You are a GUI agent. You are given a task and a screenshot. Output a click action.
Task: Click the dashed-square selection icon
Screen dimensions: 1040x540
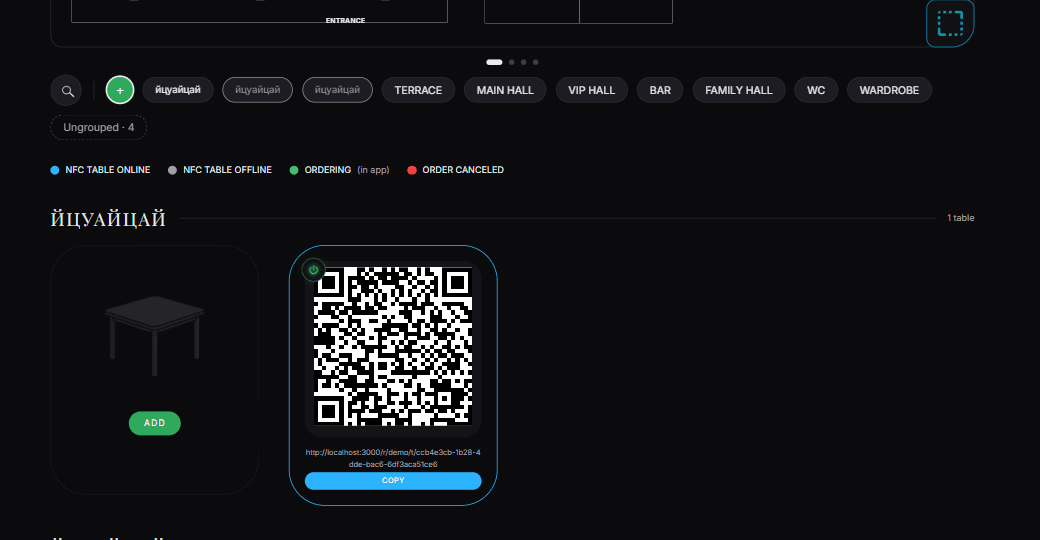pyautogui.click(x=950, y=23)
